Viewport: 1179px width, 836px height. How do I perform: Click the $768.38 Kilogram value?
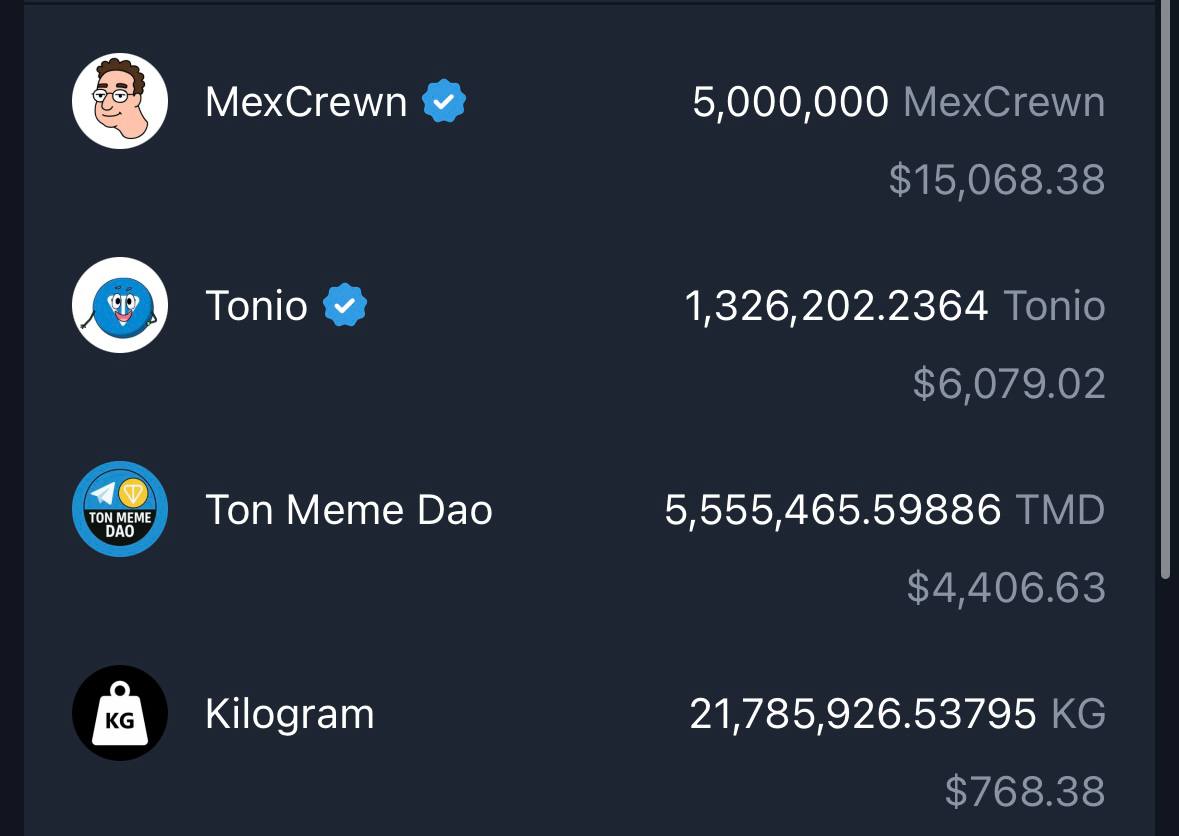1025,791
